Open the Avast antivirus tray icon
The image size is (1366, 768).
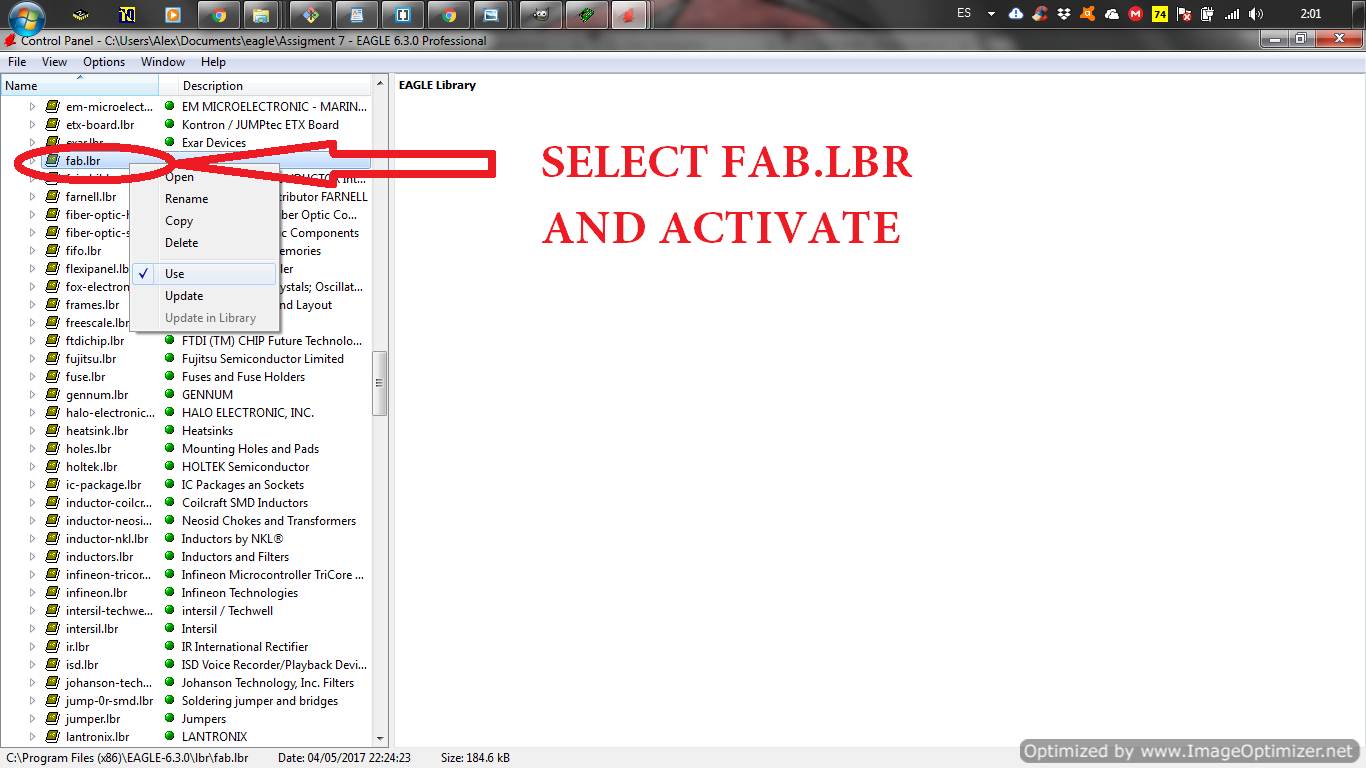point(1088,14)
